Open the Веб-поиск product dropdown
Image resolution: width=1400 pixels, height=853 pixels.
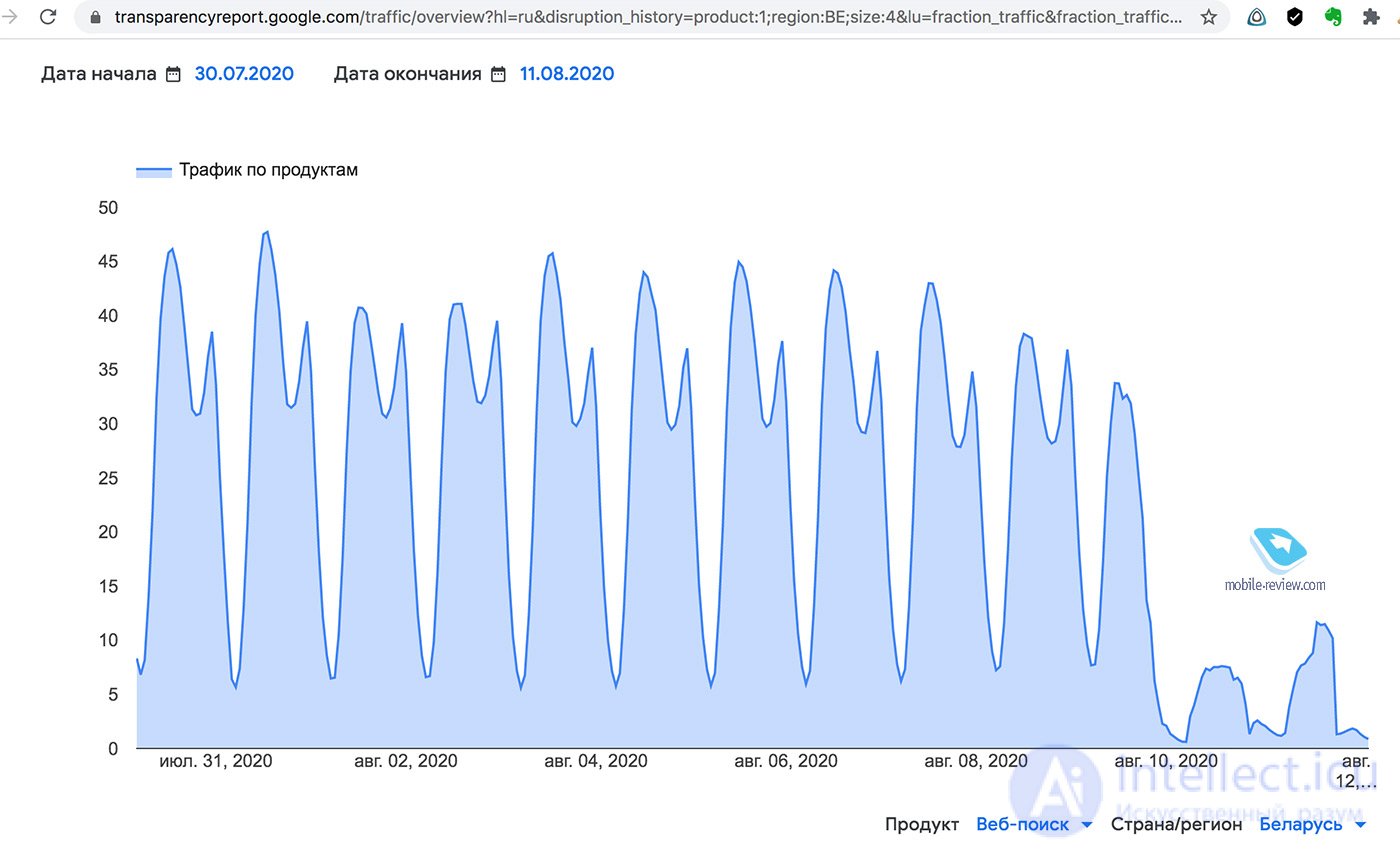coord(1034,825)
